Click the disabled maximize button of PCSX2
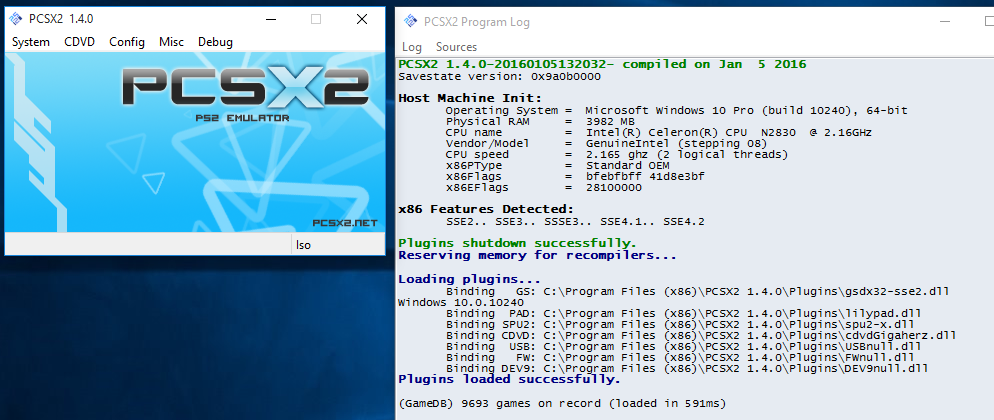The image size is (994, 420). (316, 19)
